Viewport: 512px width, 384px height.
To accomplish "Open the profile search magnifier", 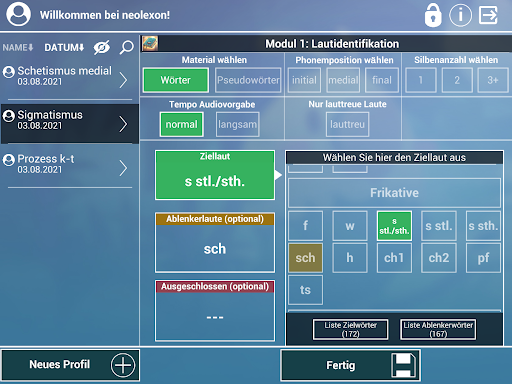I will (126, 47).
